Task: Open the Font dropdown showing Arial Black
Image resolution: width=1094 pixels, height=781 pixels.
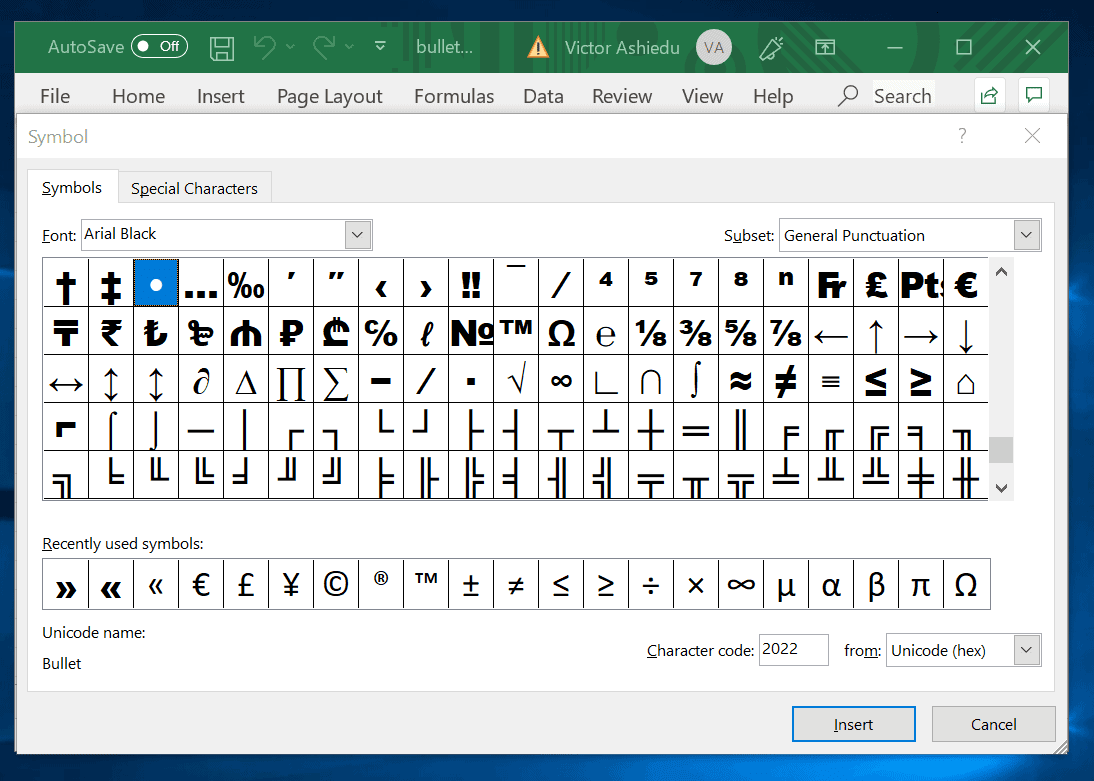Action: [357, 234]
